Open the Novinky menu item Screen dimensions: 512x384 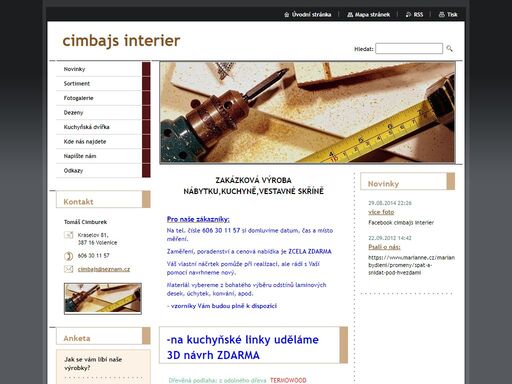click(99, 69)
